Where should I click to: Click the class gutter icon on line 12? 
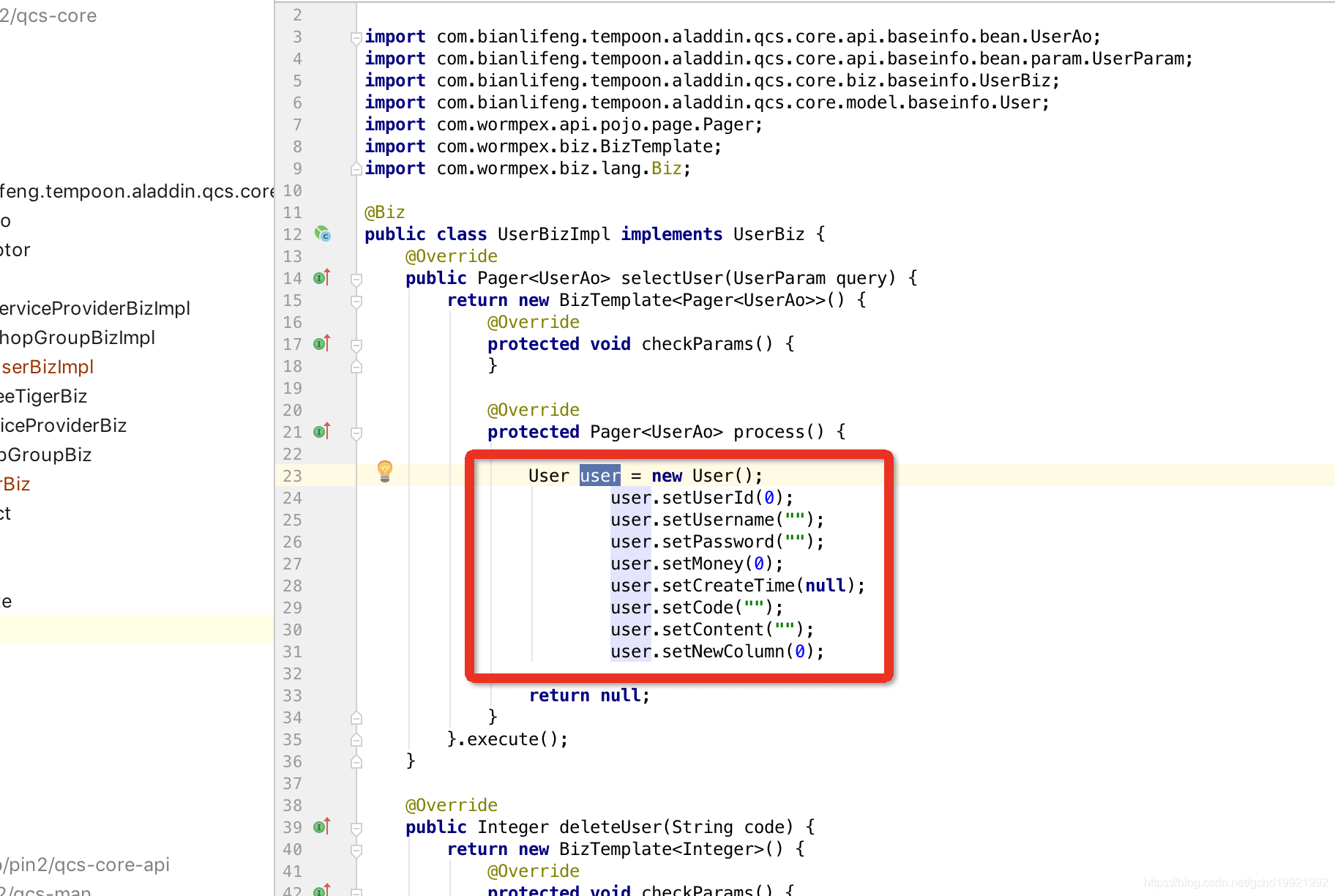pos(323,234)
